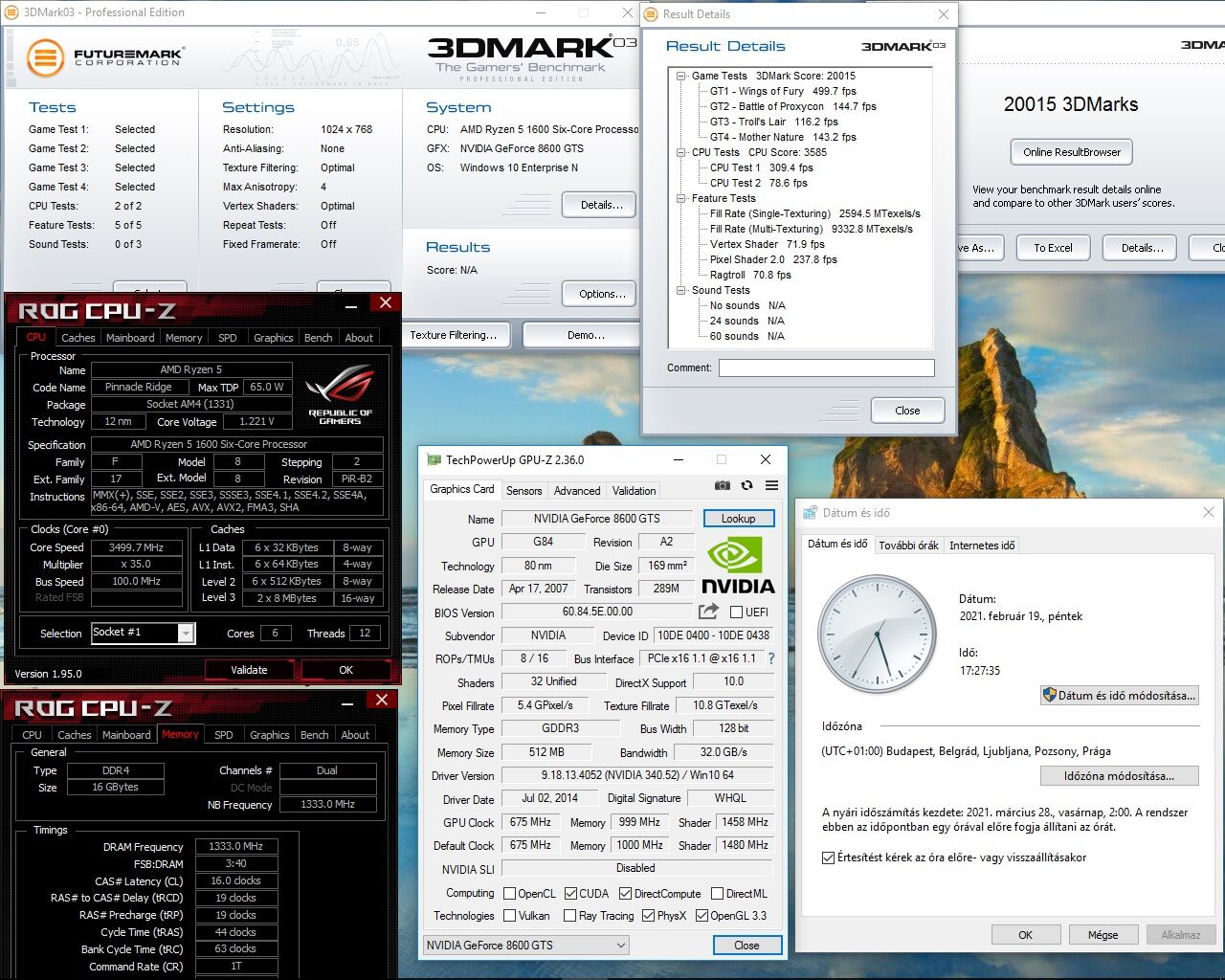Open the GPU-Z hamburger menu icon
The height and width of the screenshot is (980, 1225).
tap(771, 485)
